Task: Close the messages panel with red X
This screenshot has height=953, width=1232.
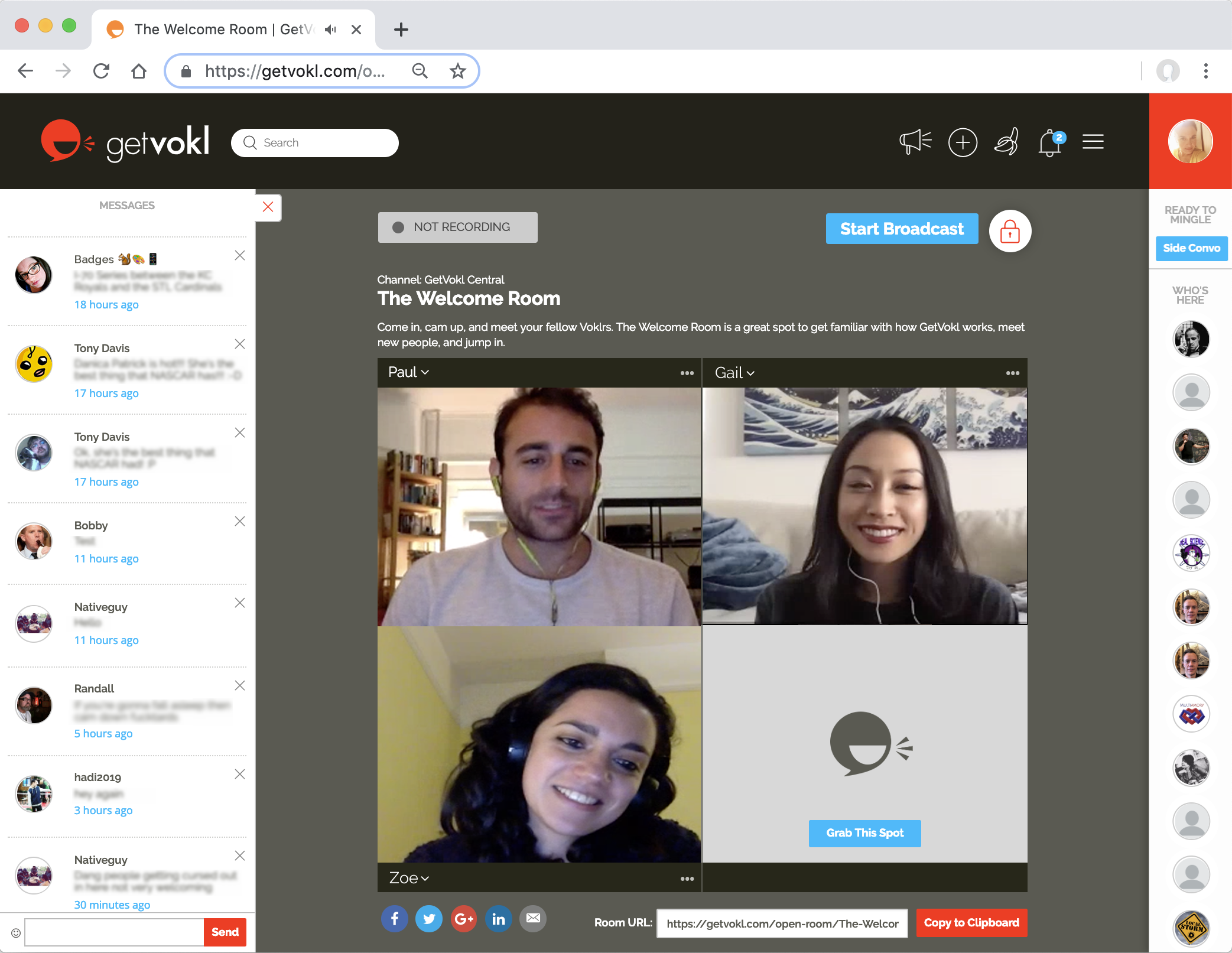Action: point(268,207)
